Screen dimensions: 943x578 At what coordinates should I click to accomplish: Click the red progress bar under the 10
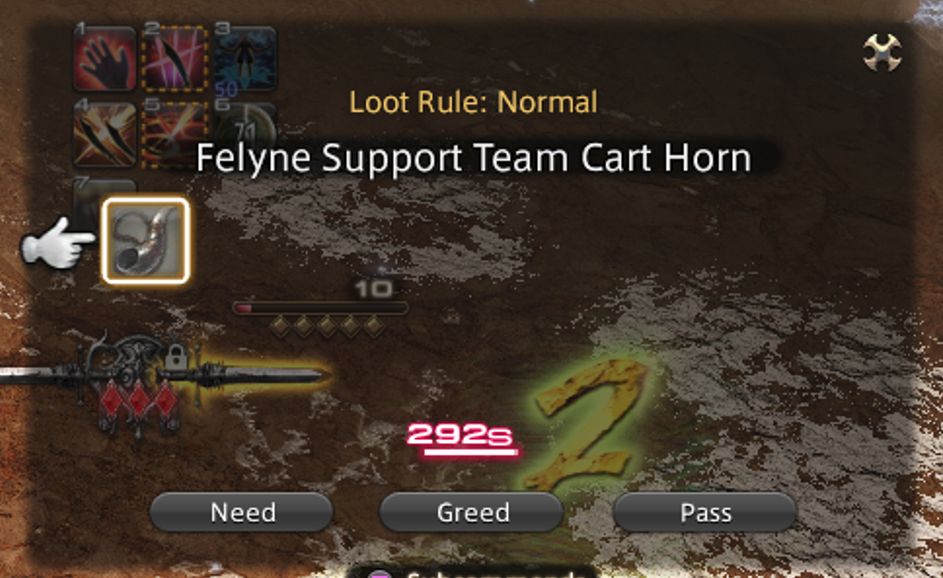(321, 309)
